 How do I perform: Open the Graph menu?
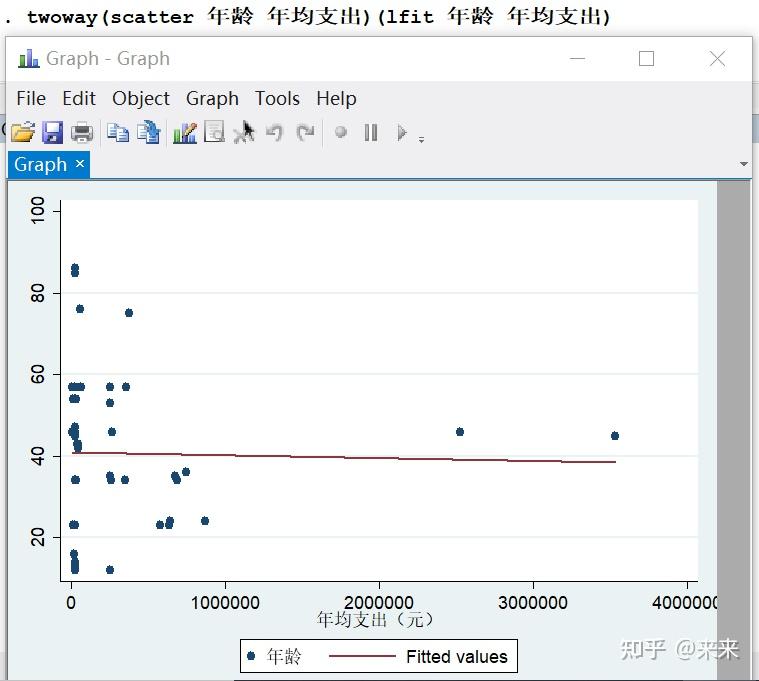(212, 99)
